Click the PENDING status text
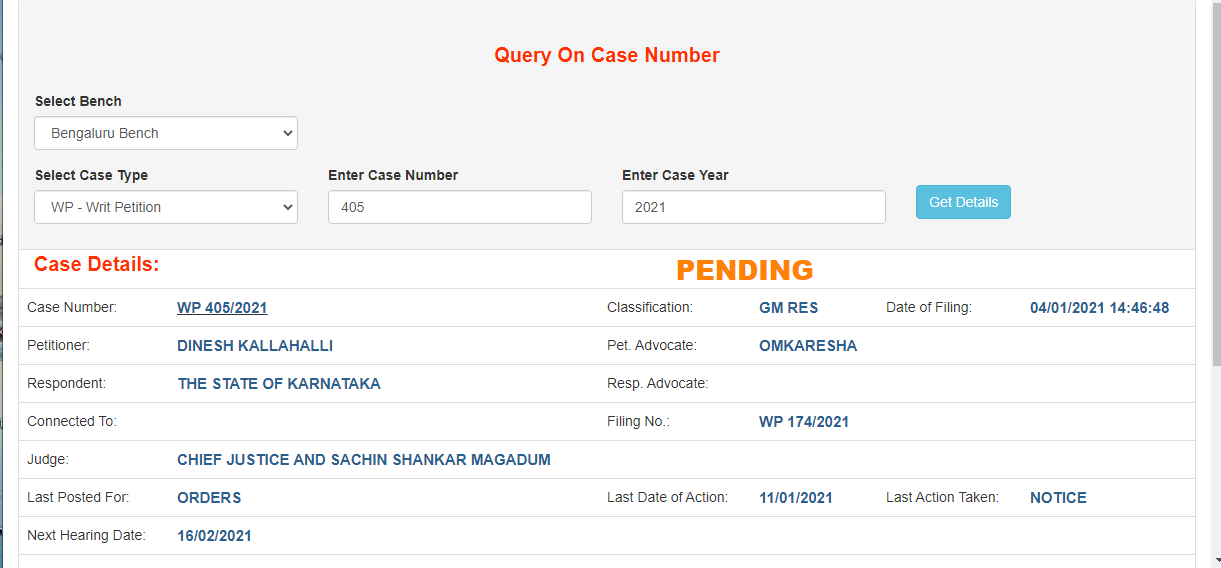Viewport: 1221px width, 568px height. tap(744, 270)
